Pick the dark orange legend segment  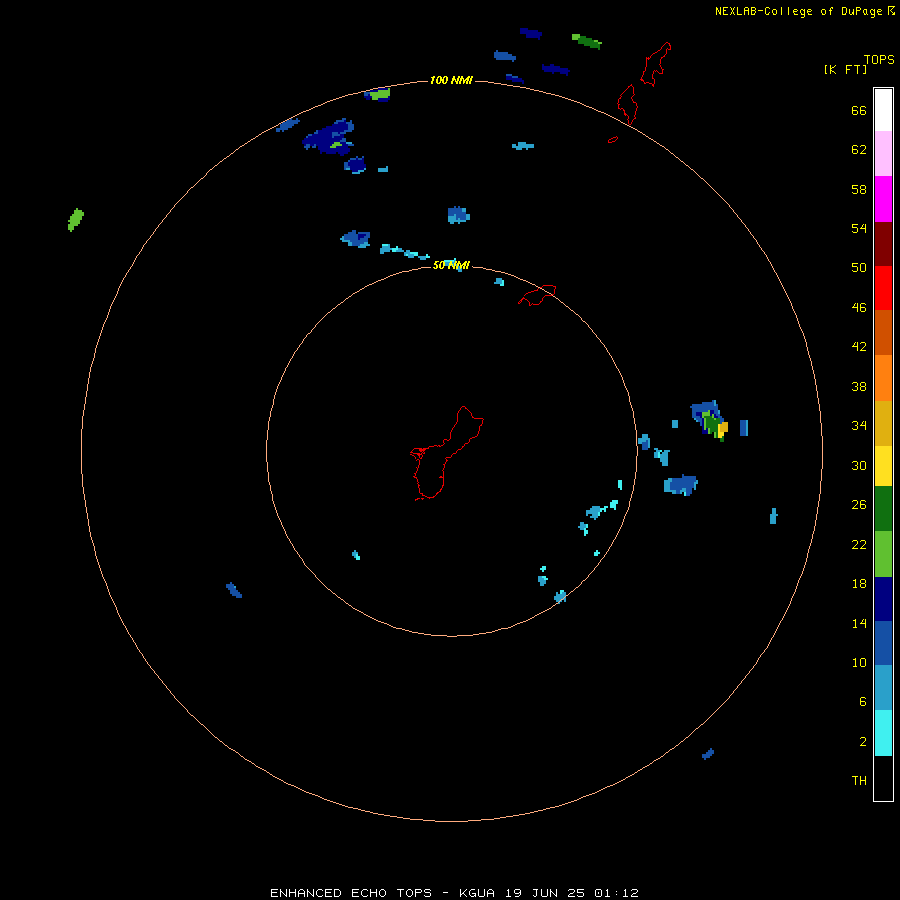[x=883, y=332]
